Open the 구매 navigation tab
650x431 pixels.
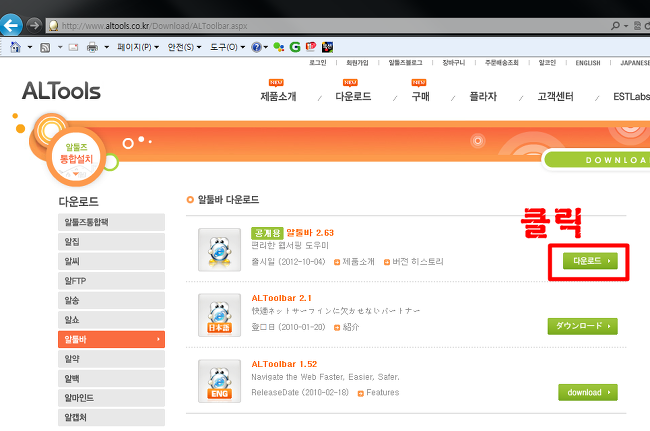point(420,96)
